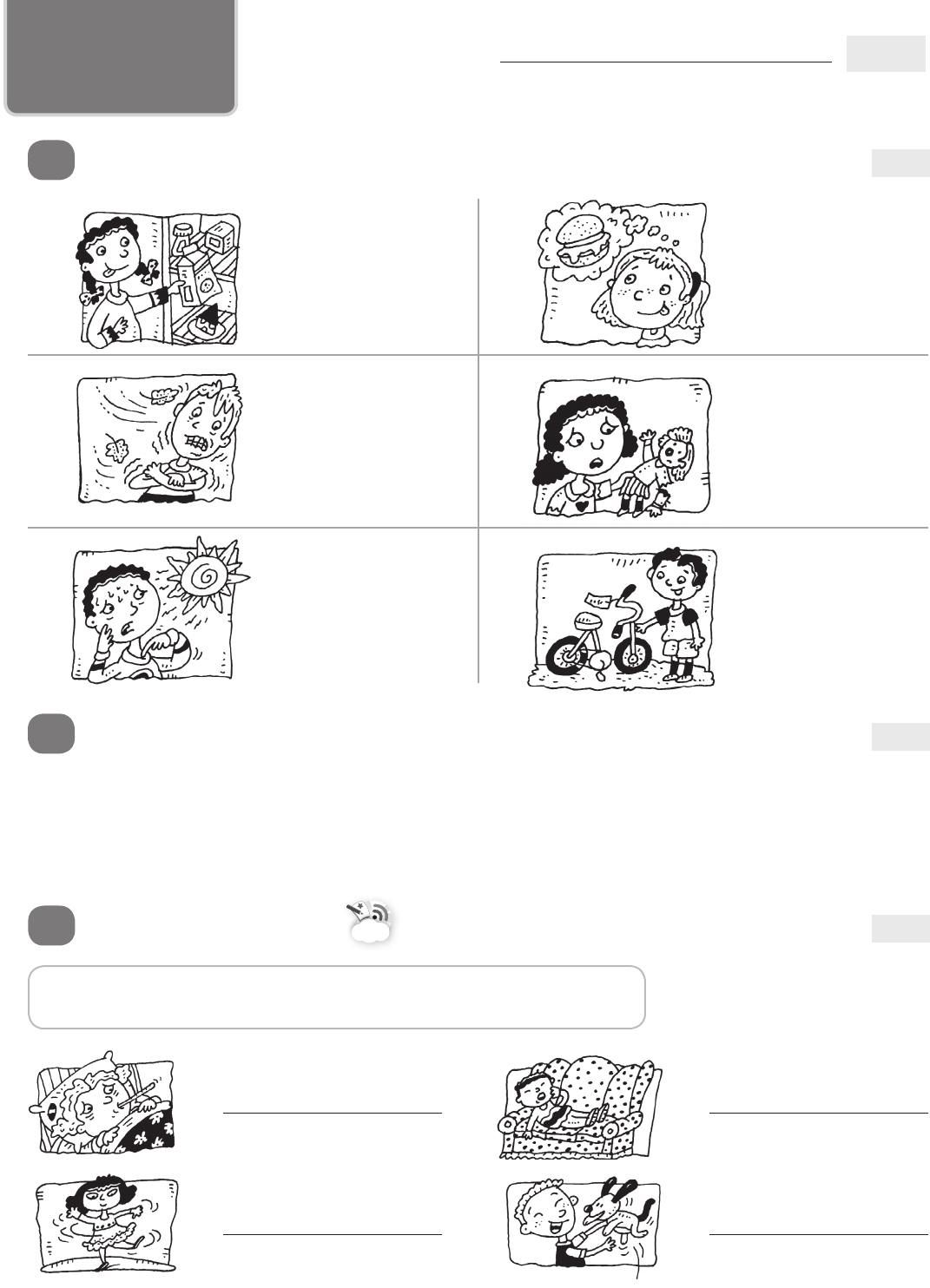Select the first exercise's gray circle marker
This screenshot has width=930, height=1288.
[x=51, y=161]
